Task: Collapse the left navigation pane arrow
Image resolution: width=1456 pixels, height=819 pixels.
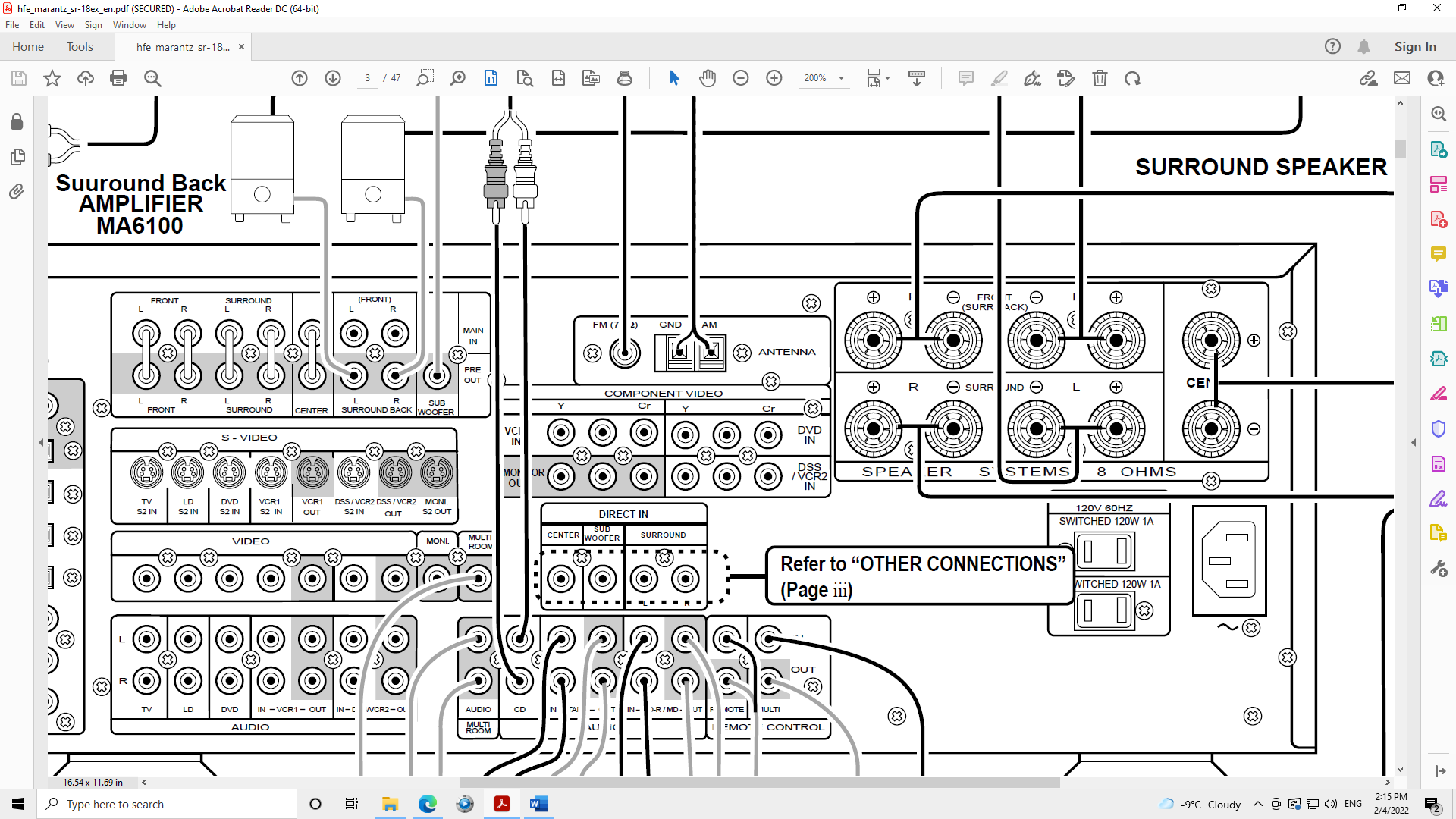Action: (41, 442)
